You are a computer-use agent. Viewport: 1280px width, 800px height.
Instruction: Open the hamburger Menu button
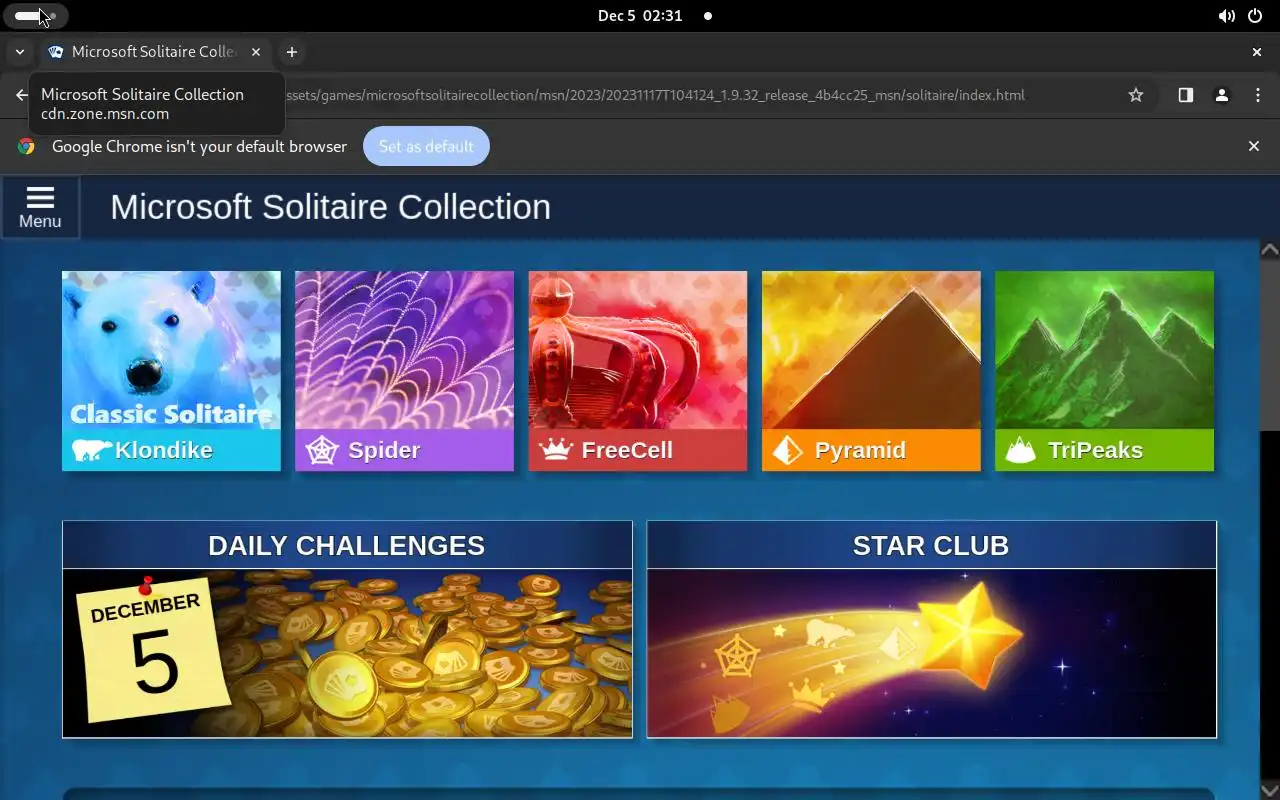40,208
